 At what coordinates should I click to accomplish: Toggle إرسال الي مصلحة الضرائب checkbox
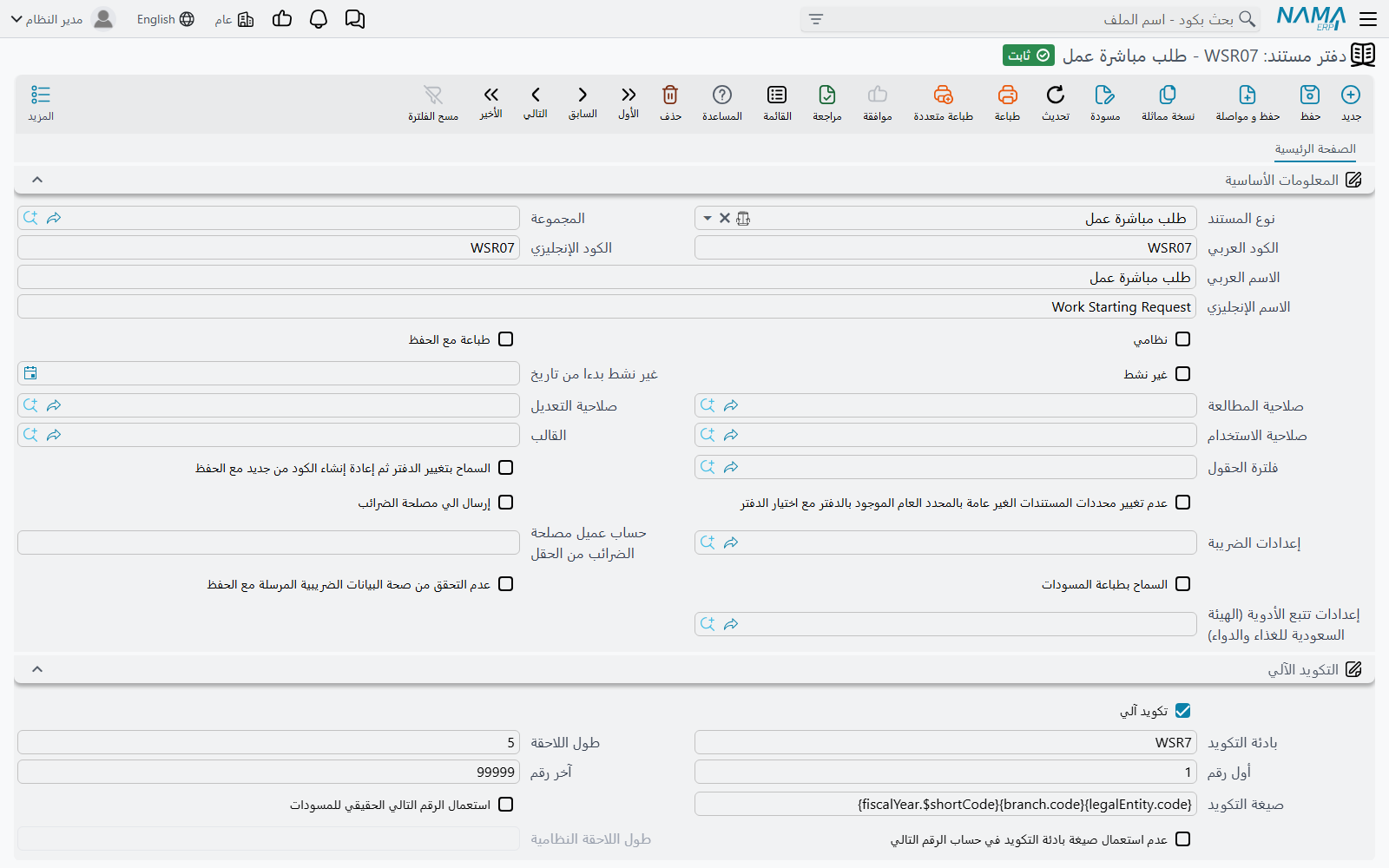[506, 503]
